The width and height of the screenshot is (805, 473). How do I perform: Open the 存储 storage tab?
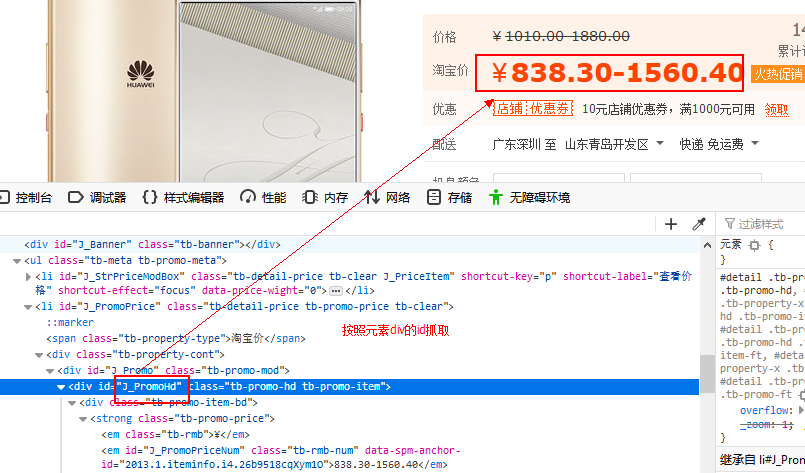(x=449, y=198)
